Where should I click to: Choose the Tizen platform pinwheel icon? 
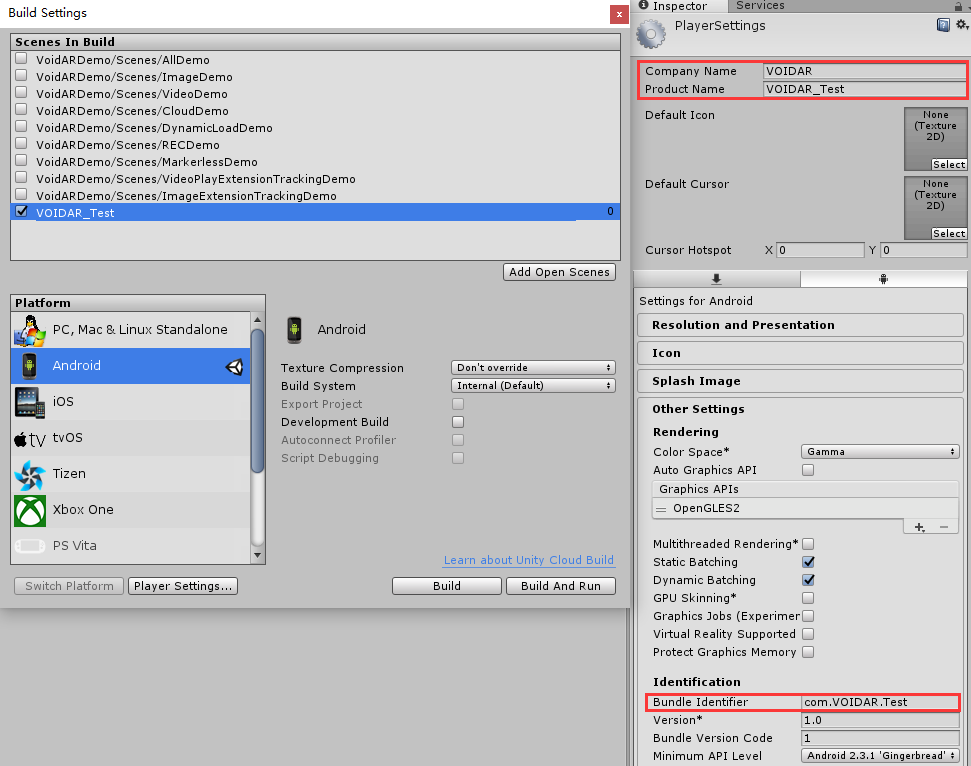pyautogui.click(x=30, y=474)
